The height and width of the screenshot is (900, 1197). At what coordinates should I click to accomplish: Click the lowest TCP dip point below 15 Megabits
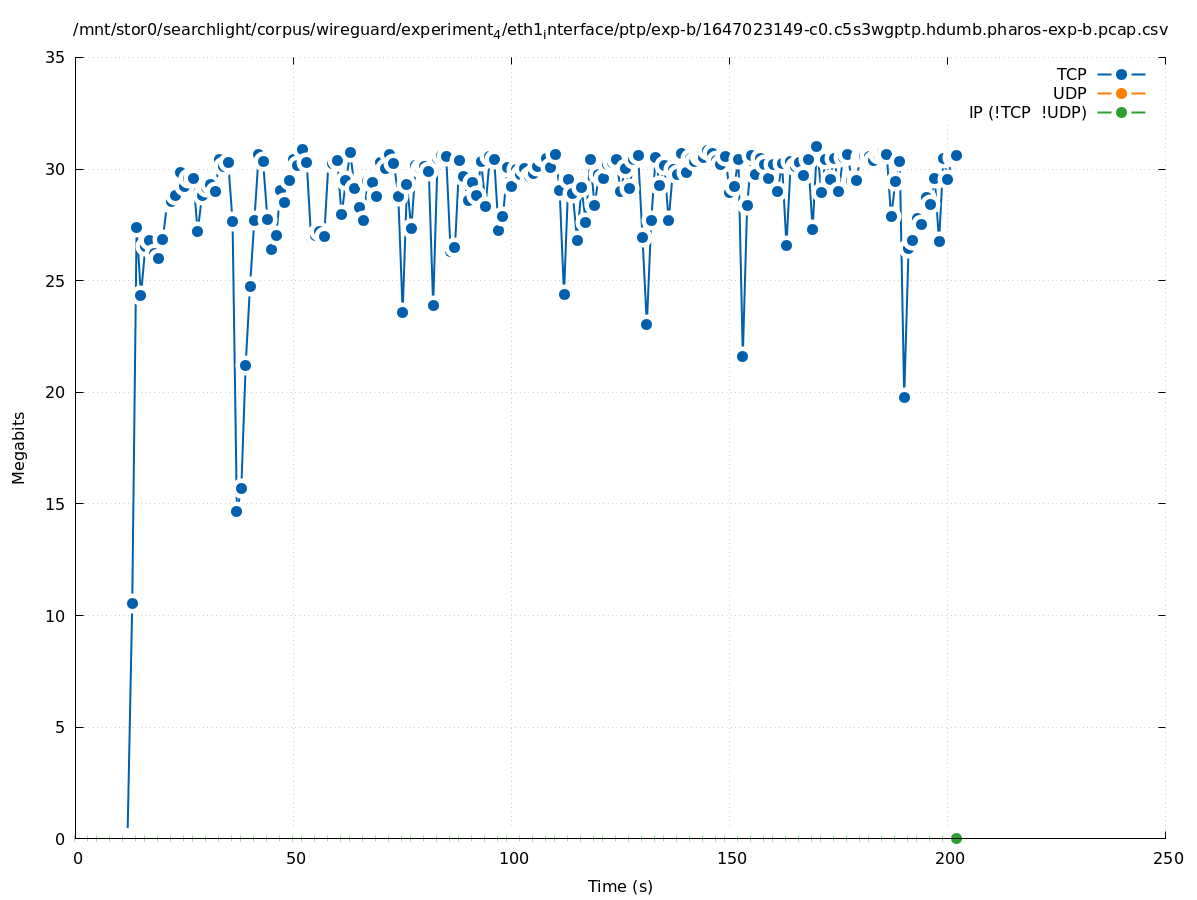(x=236, y=511)
